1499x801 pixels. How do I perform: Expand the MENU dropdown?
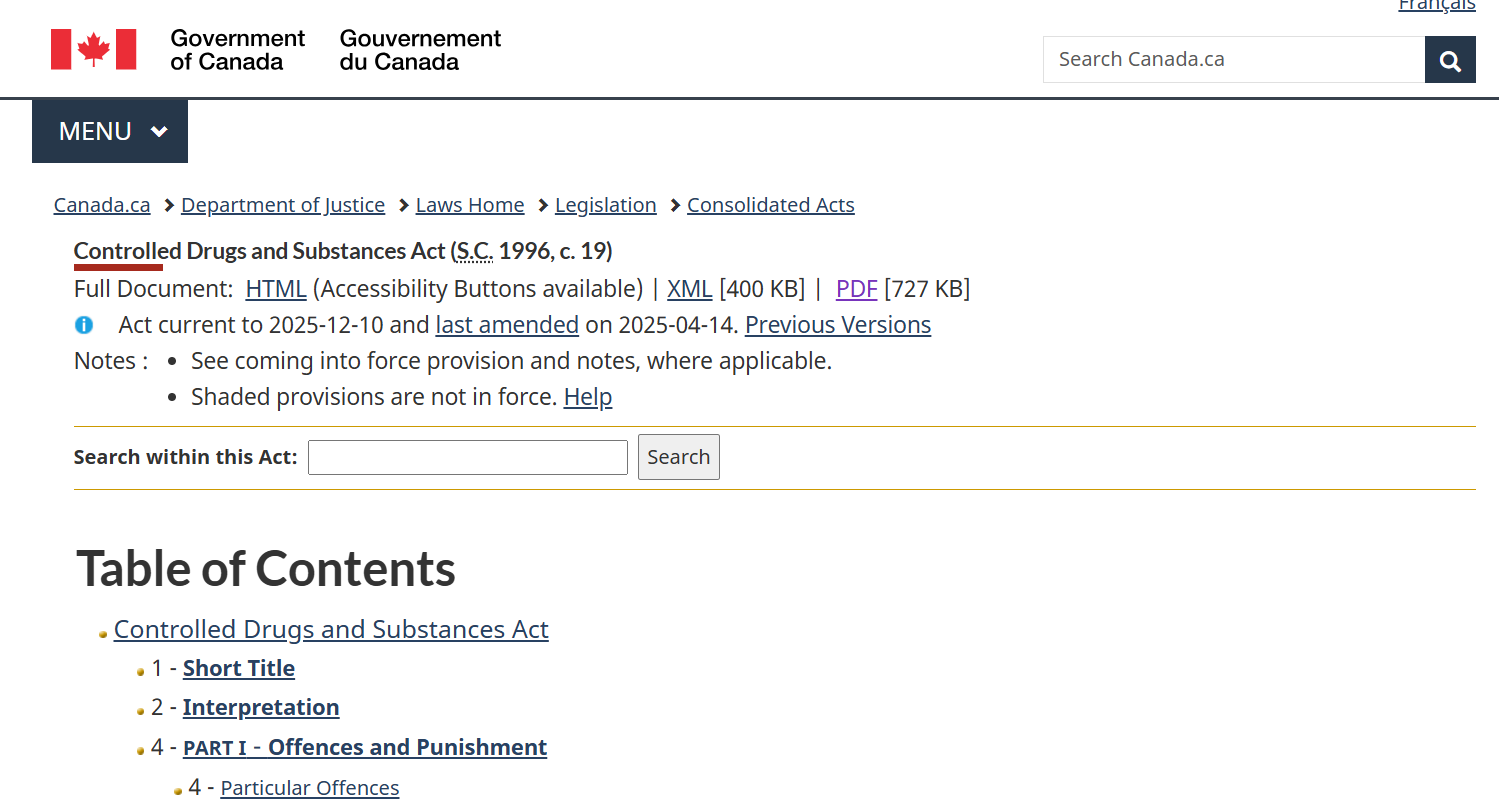click(110, 131)
